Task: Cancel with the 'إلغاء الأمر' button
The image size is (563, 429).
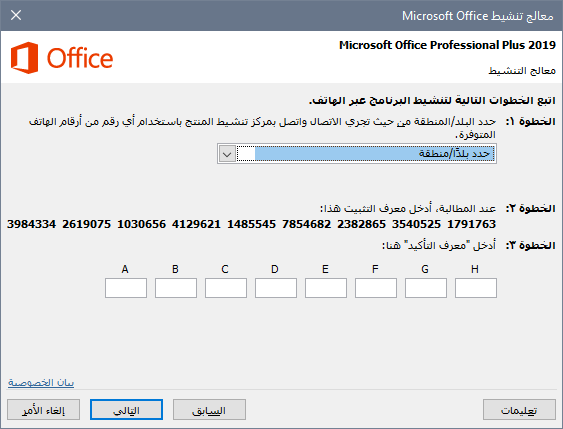Action: (43, 410)
